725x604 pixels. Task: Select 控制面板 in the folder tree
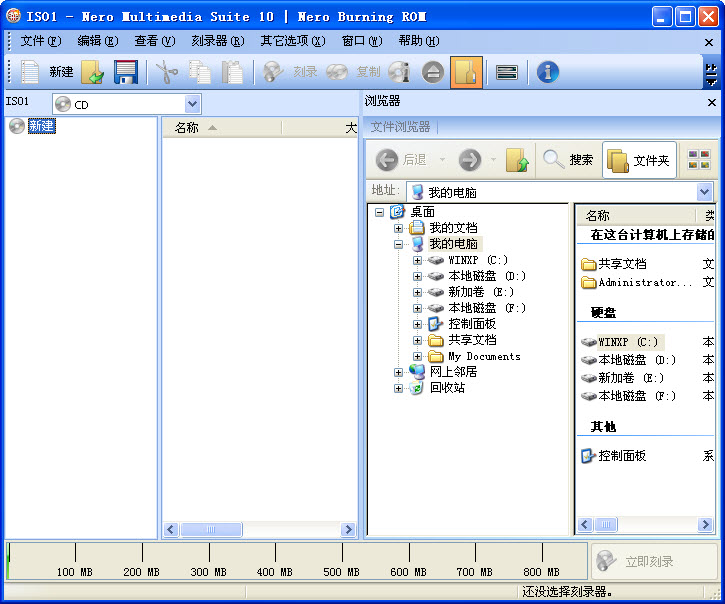pyautogui.click(x=472, y=324)
